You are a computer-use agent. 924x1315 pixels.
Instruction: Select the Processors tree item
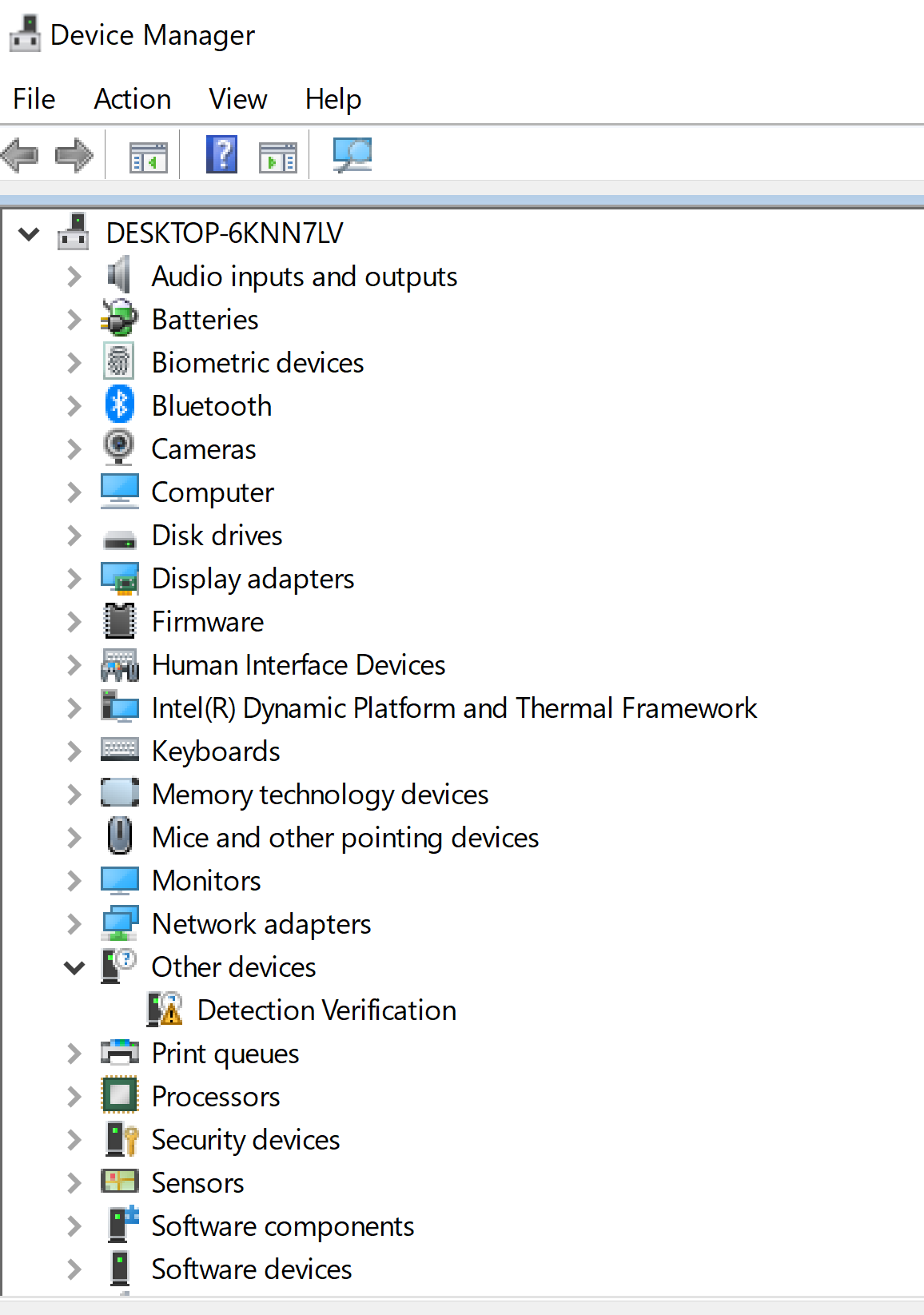click(216, 1097)
